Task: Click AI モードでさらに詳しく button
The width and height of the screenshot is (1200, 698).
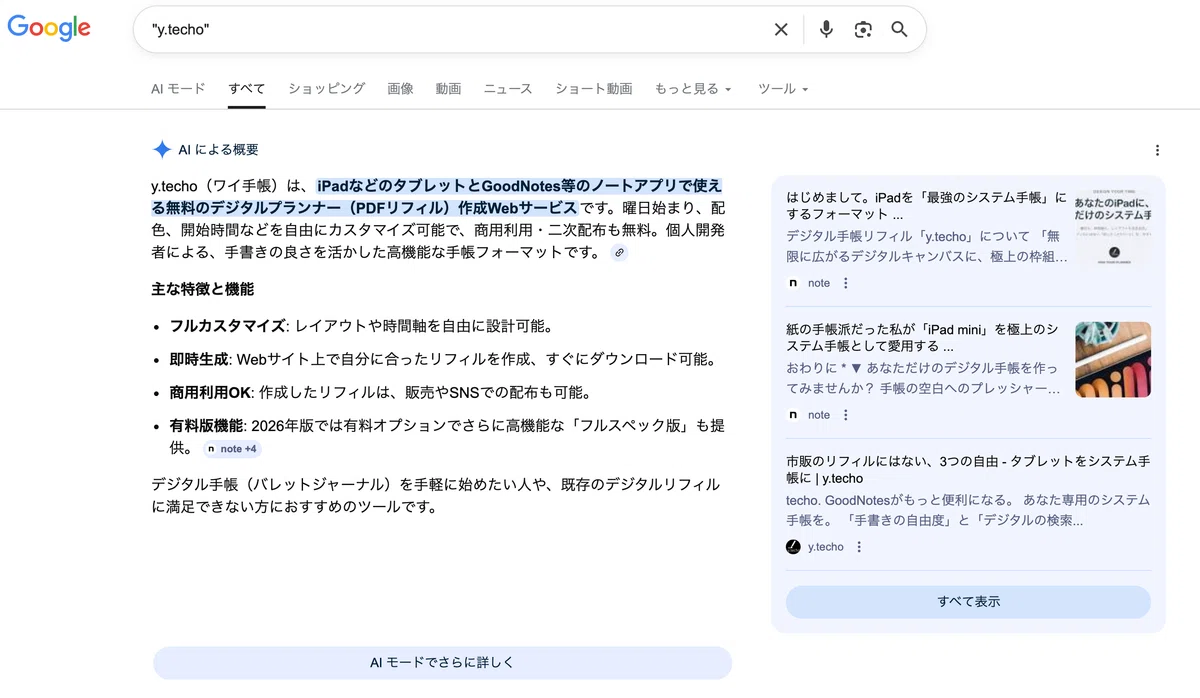Action: pos(442,663)
